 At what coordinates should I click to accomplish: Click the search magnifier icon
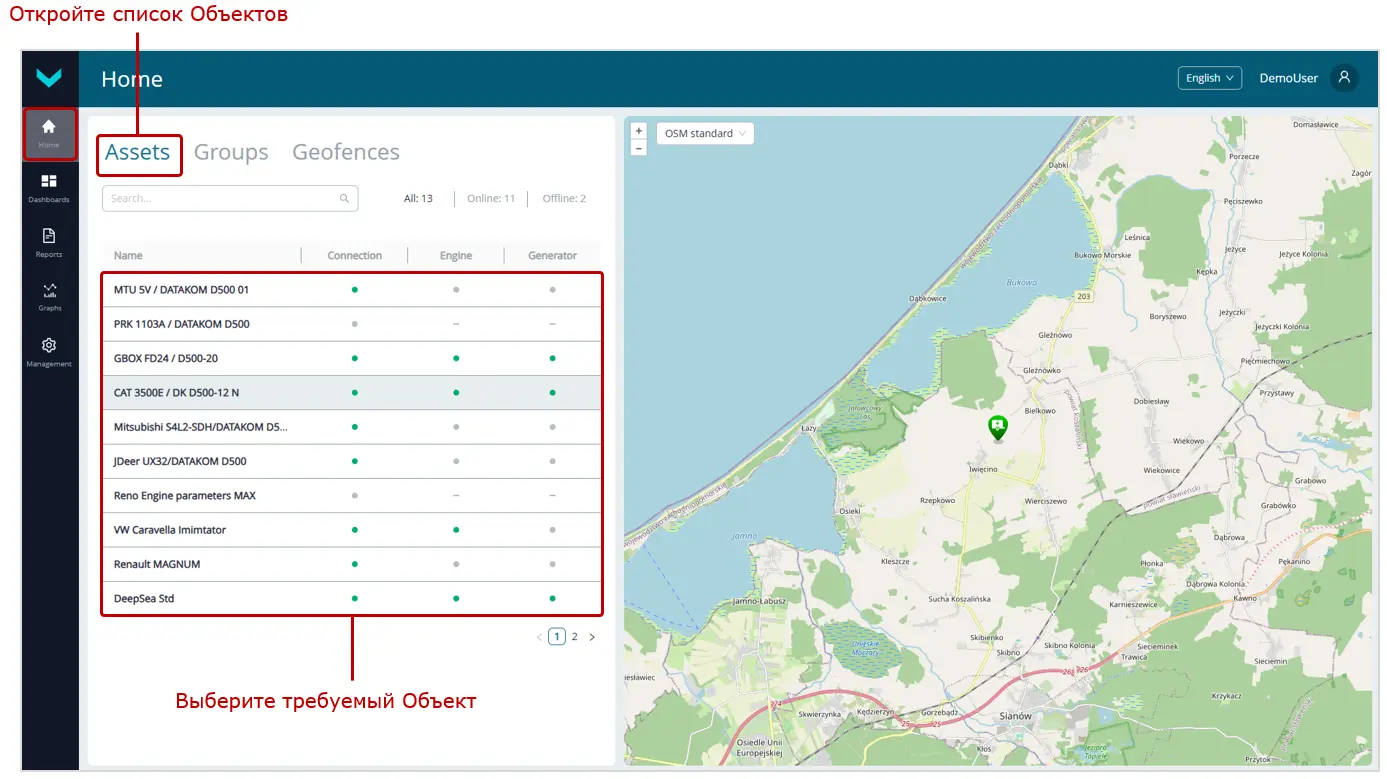[x=344, y=199]
